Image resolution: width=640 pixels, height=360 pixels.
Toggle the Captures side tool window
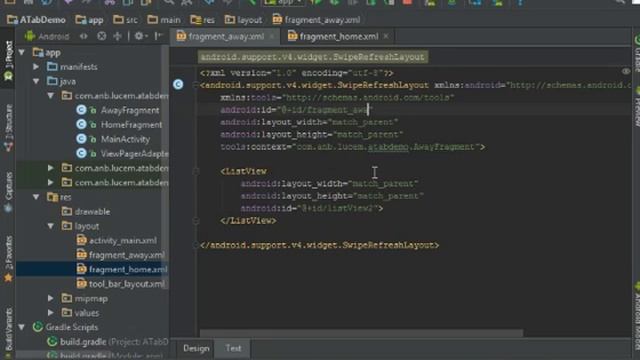8,192
